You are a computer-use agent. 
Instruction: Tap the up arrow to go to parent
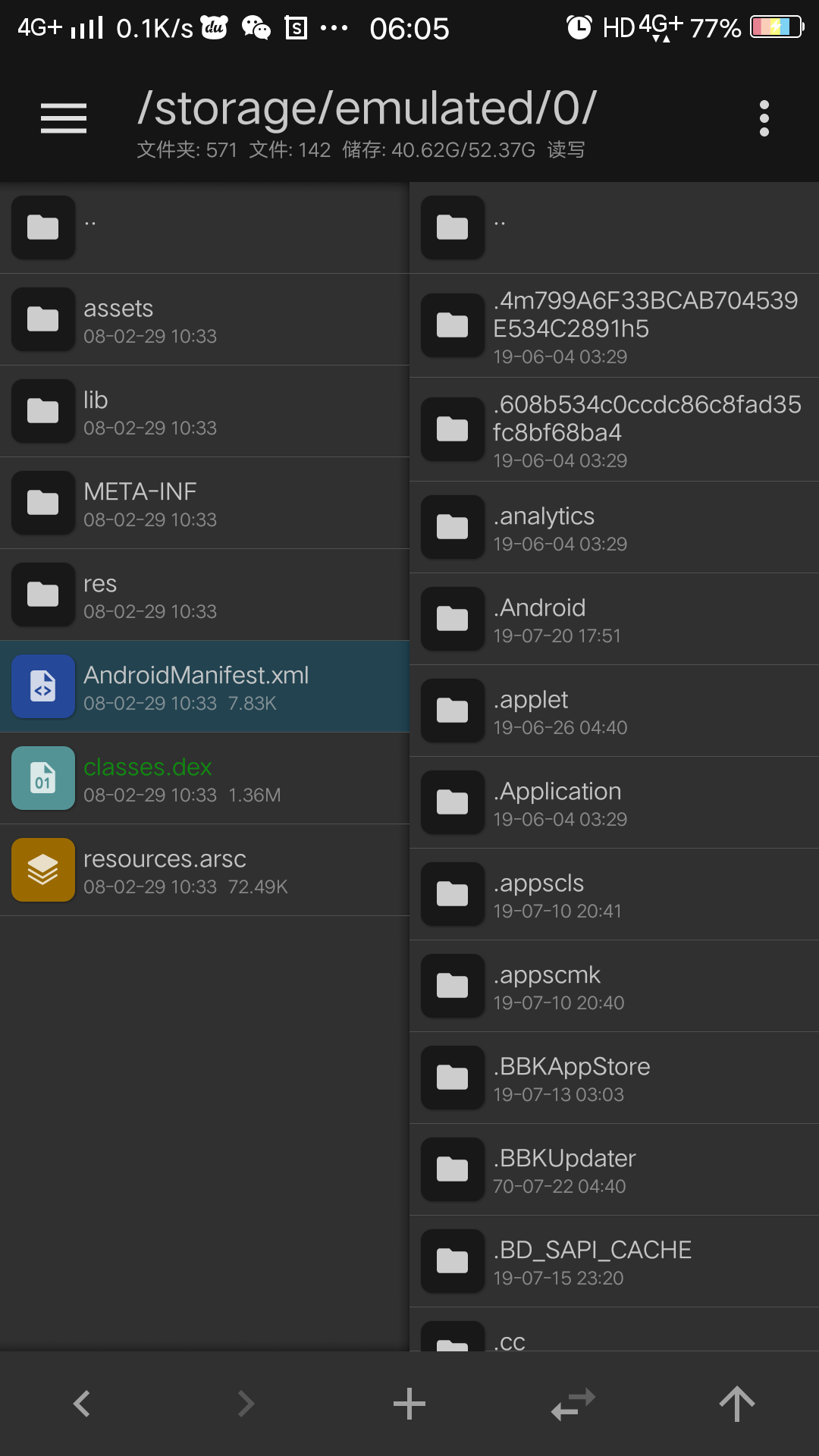(737, 1404)
